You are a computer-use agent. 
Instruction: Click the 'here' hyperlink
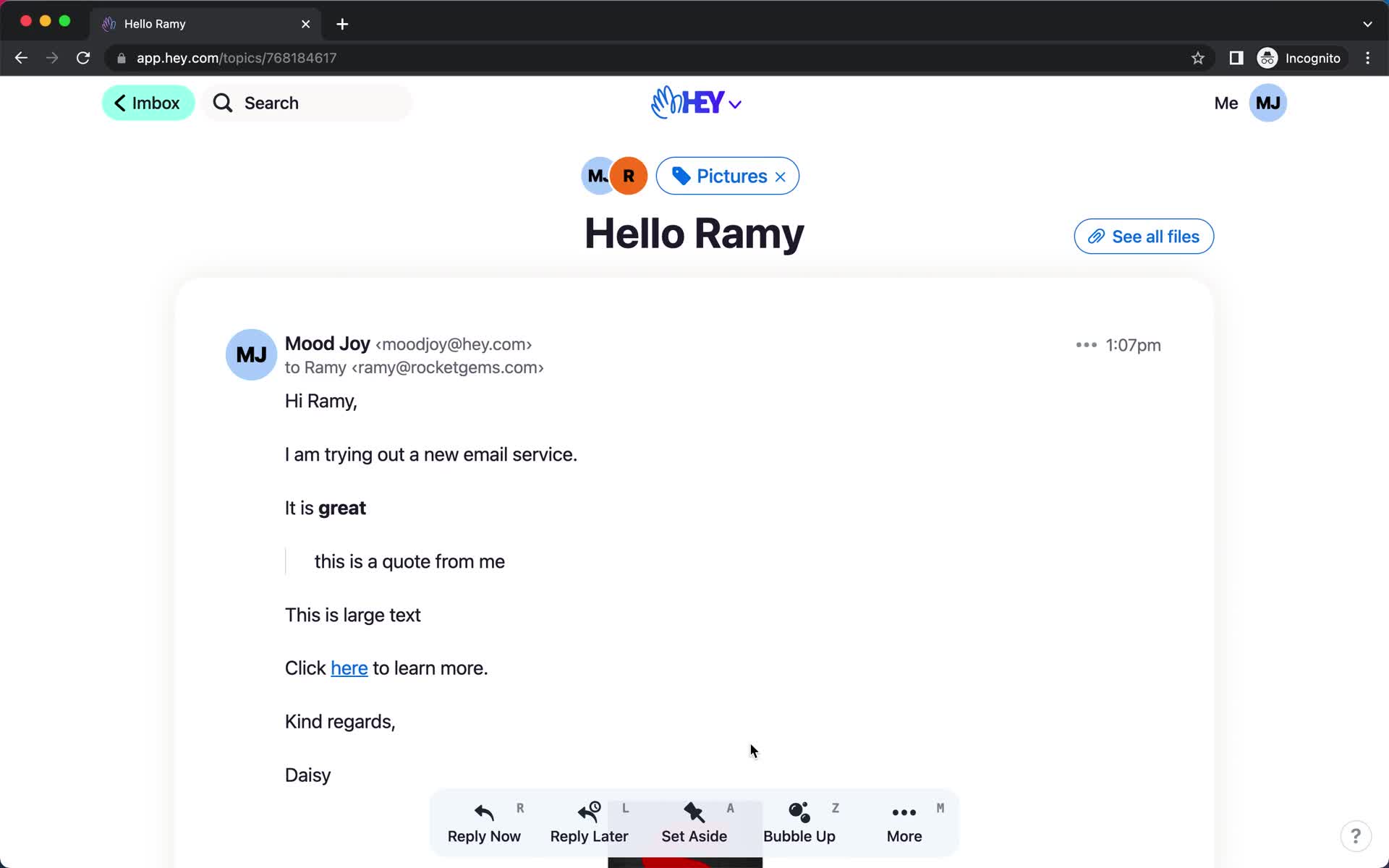349,667
